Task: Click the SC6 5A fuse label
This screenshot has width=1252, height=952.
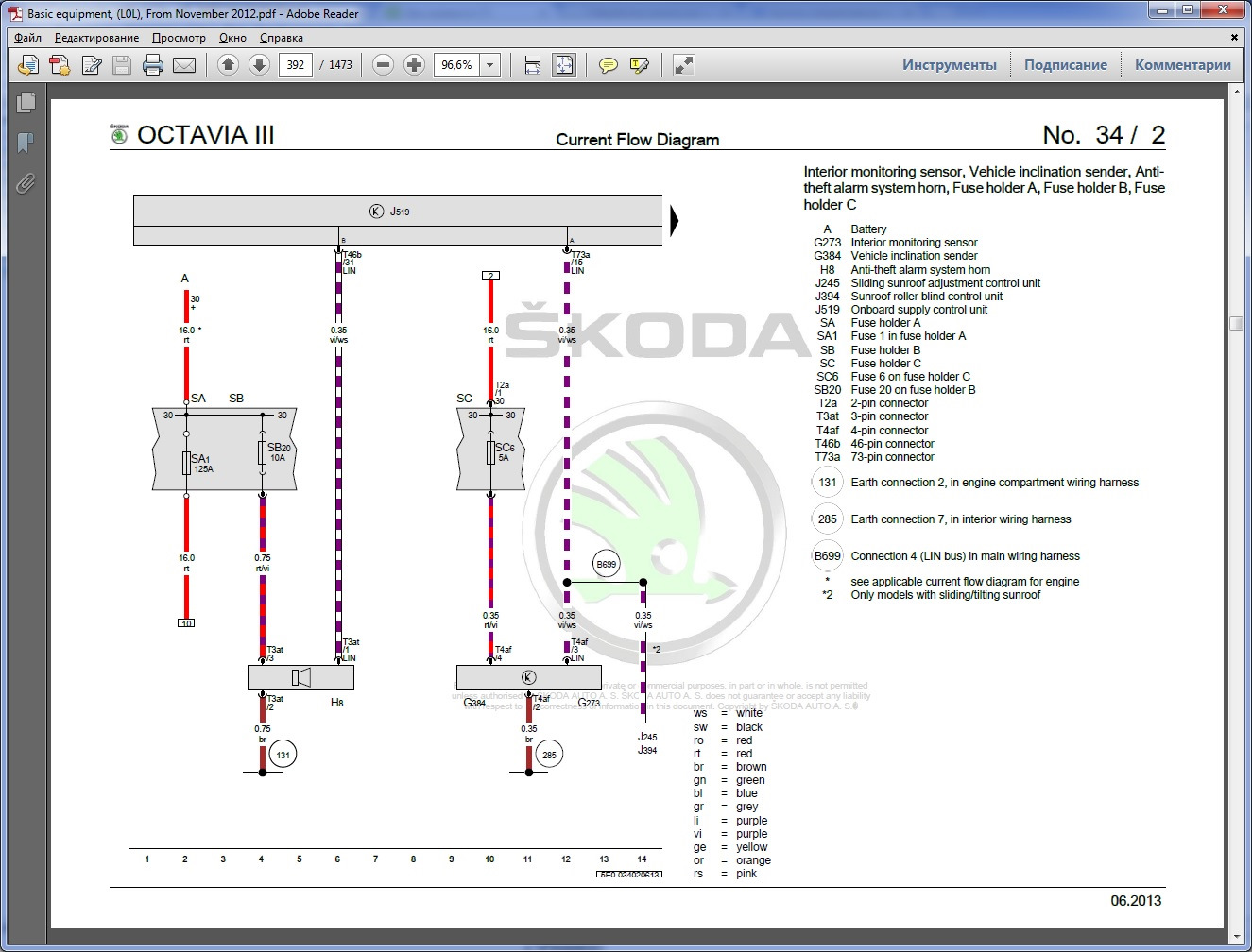Action: pos(505,452)
